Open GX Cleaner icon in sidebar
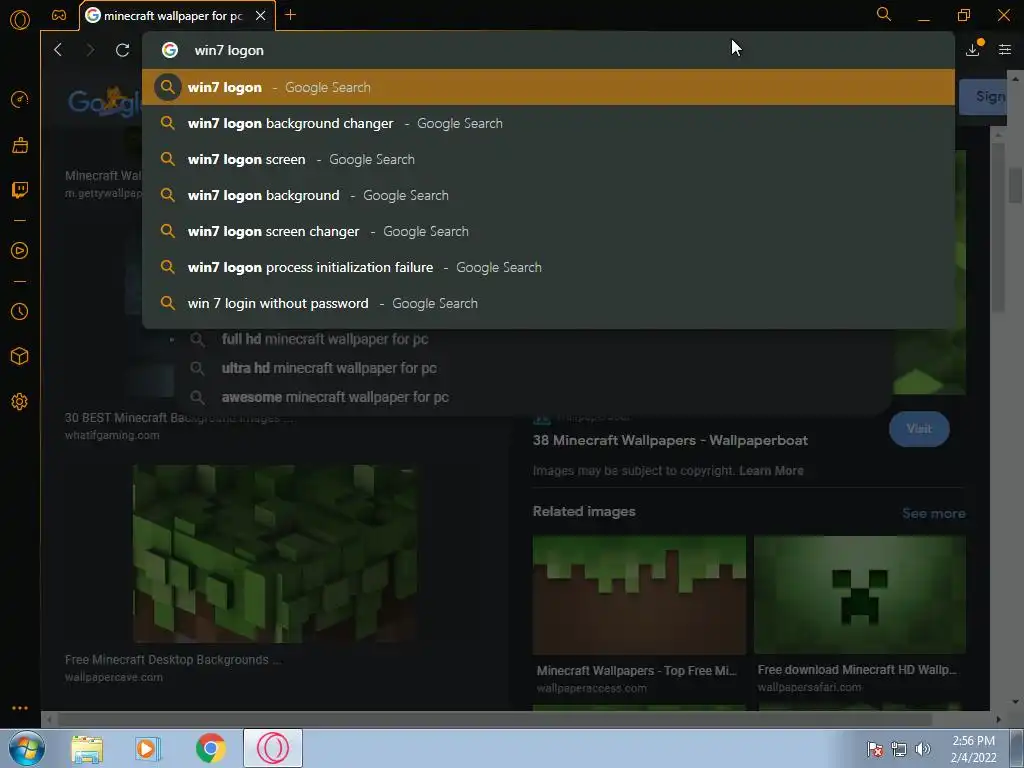 click(20, 145)
